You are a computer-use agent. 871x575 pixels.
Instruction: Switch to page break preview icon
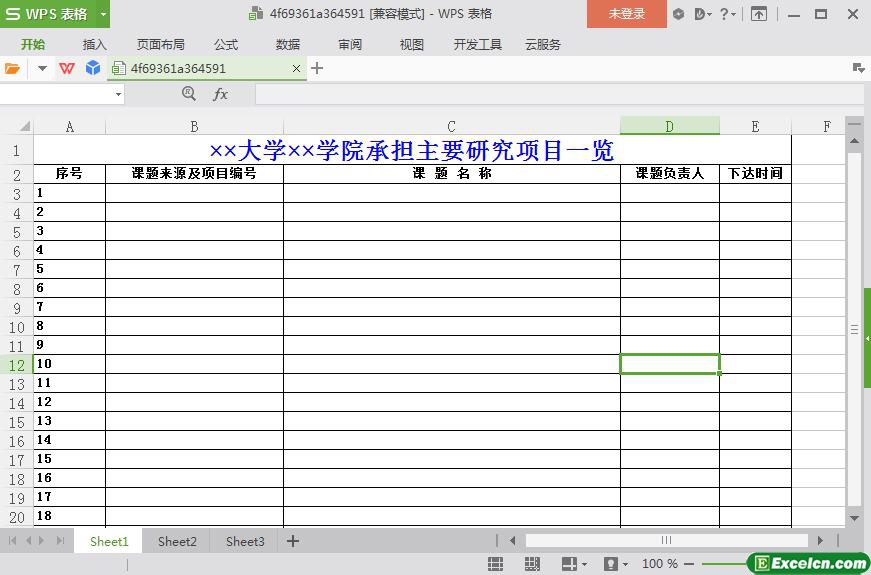coord(532,564)
